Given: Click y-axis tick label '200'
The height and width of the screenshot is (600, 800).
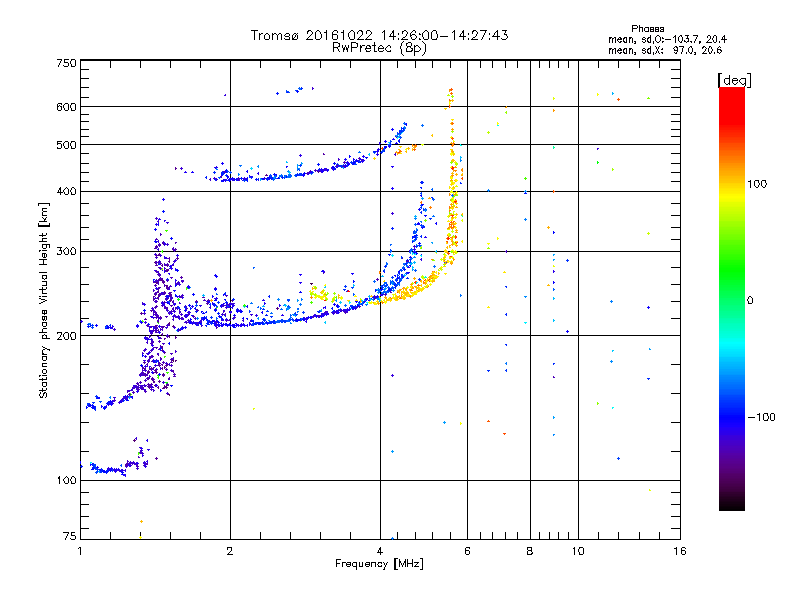Looking at the screenshot, I should pyautogui.click(x=66, y=336).
